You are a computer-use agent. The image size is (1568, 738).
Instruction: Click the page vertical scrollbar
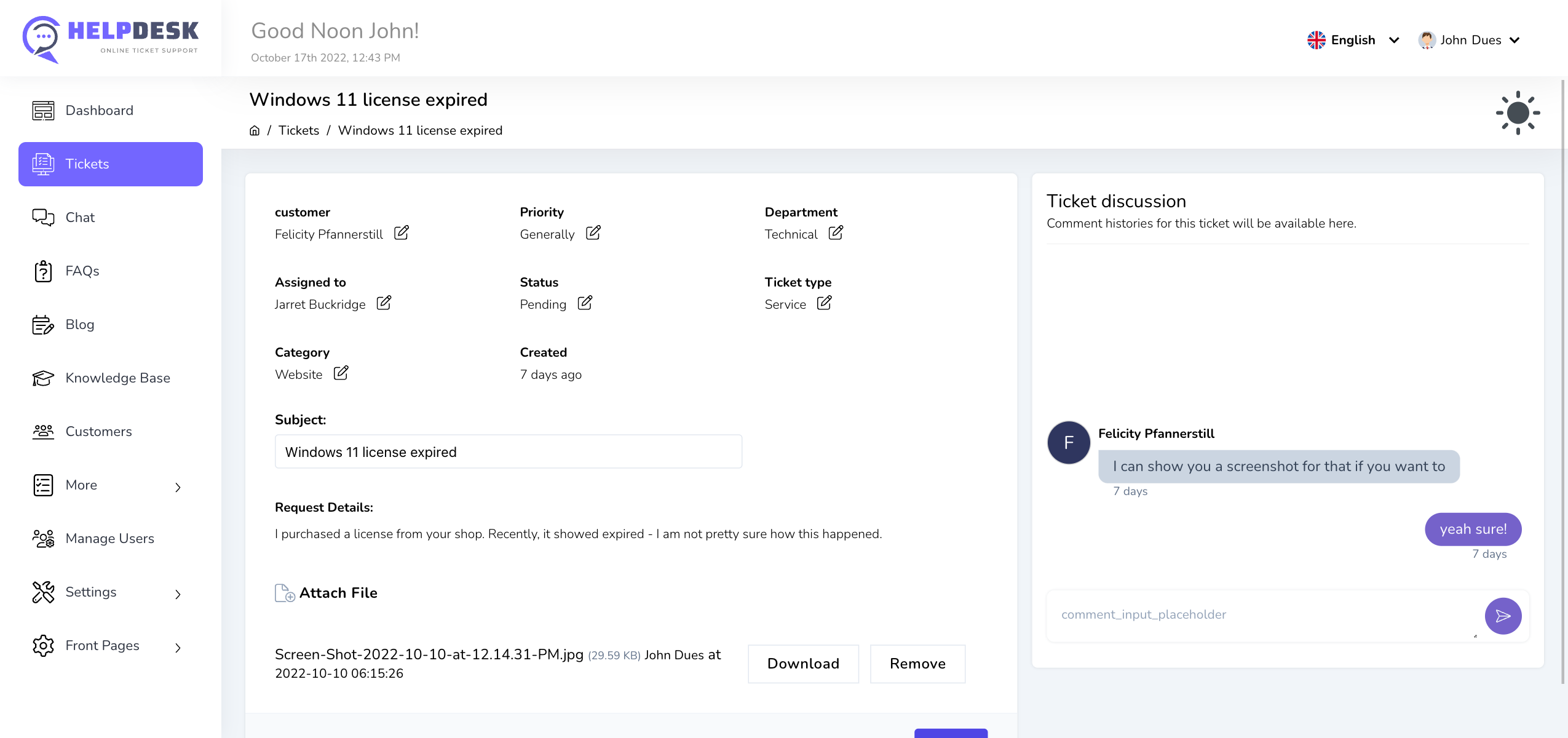[1563, 381]
